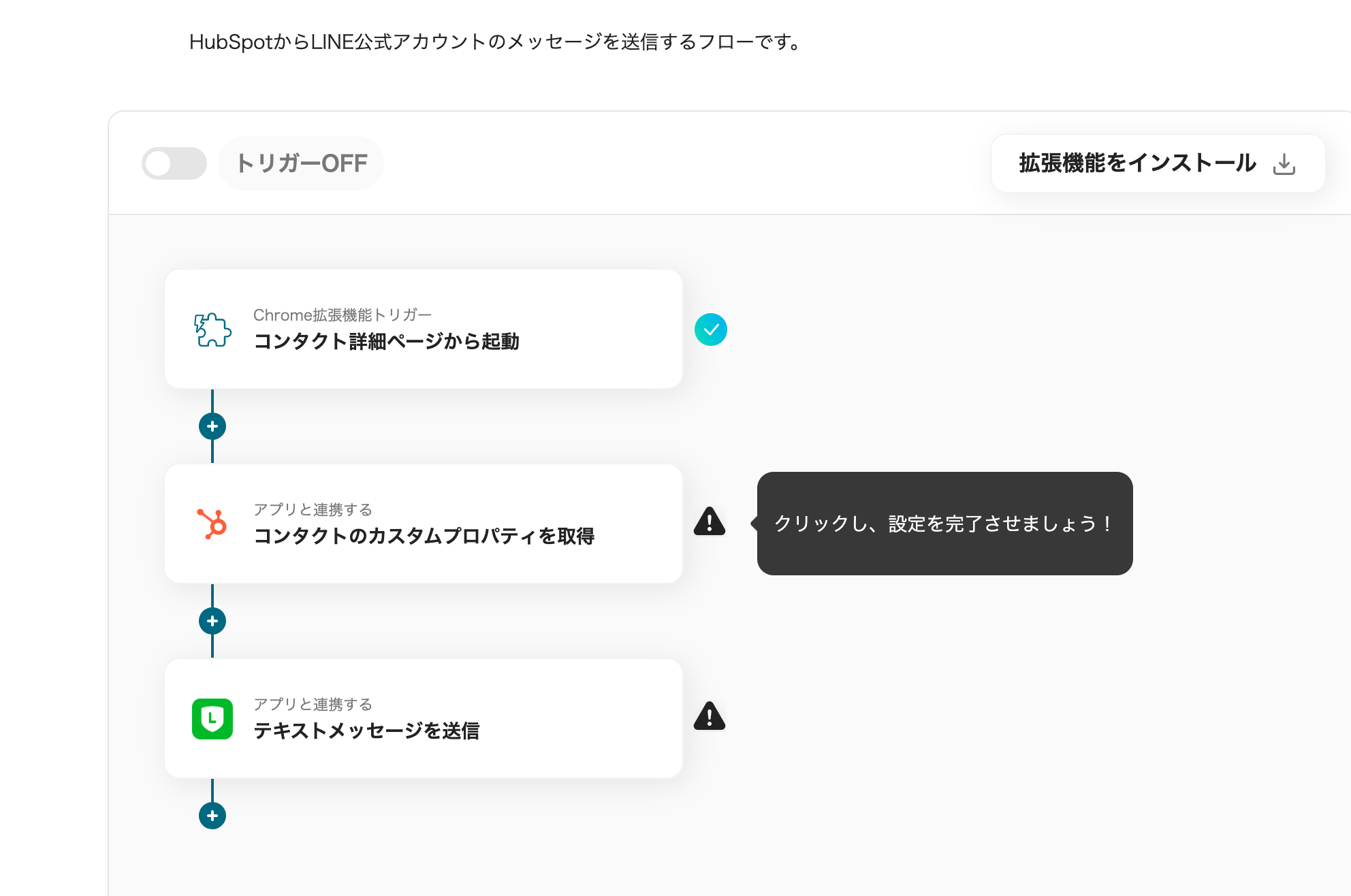
Task: Click the クリックし、設定を完了させましょう tooltip
Action: (x=944, y=524)
